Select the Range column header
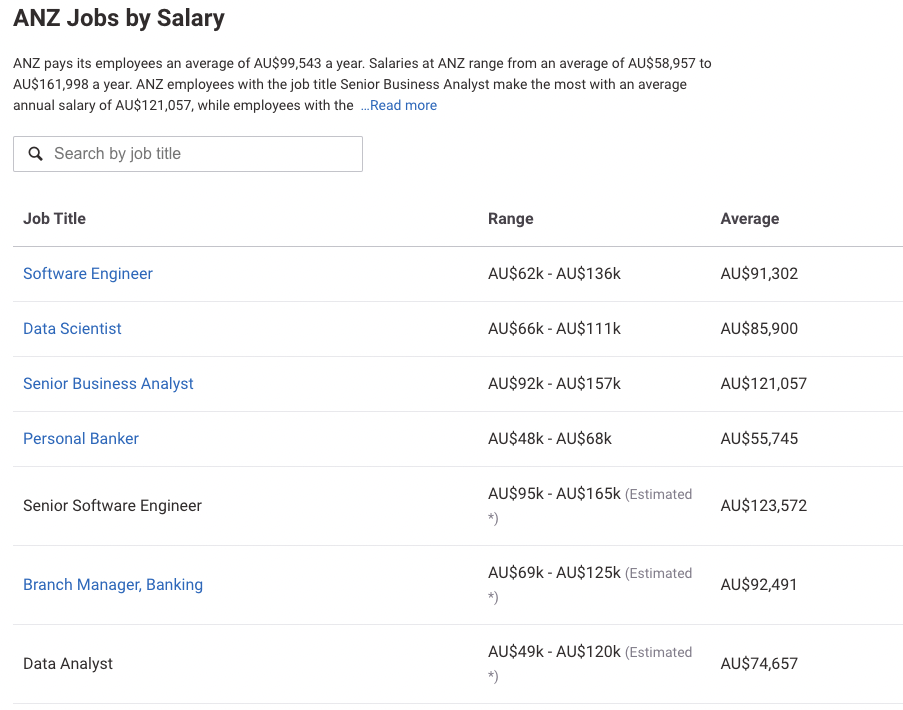903x710 pixels. tap(511, 219)
